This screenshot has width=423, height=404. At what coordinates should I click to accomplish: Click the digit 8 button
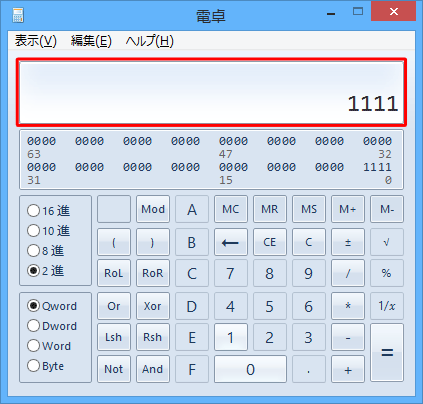[x=270, y=273]
